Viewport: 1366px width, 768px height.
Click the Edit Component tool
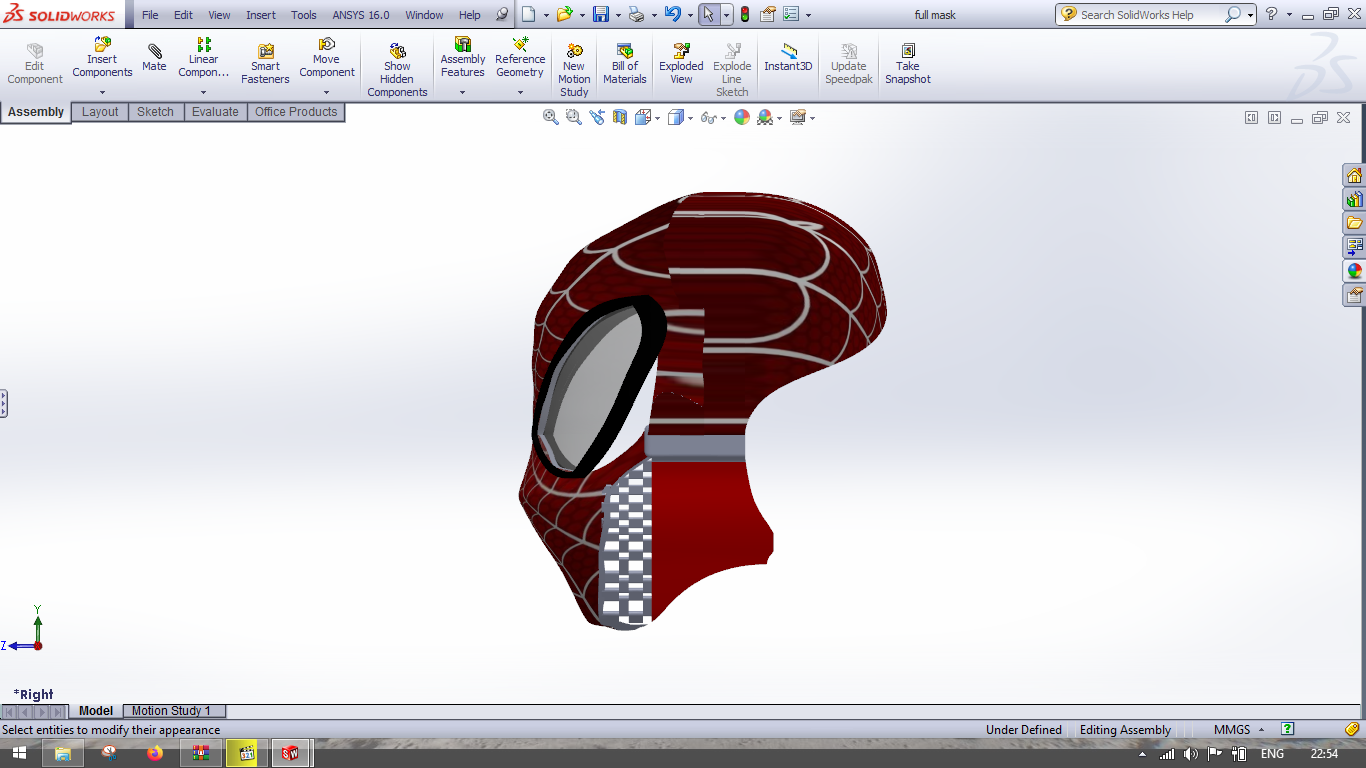[x=35, y=64]
